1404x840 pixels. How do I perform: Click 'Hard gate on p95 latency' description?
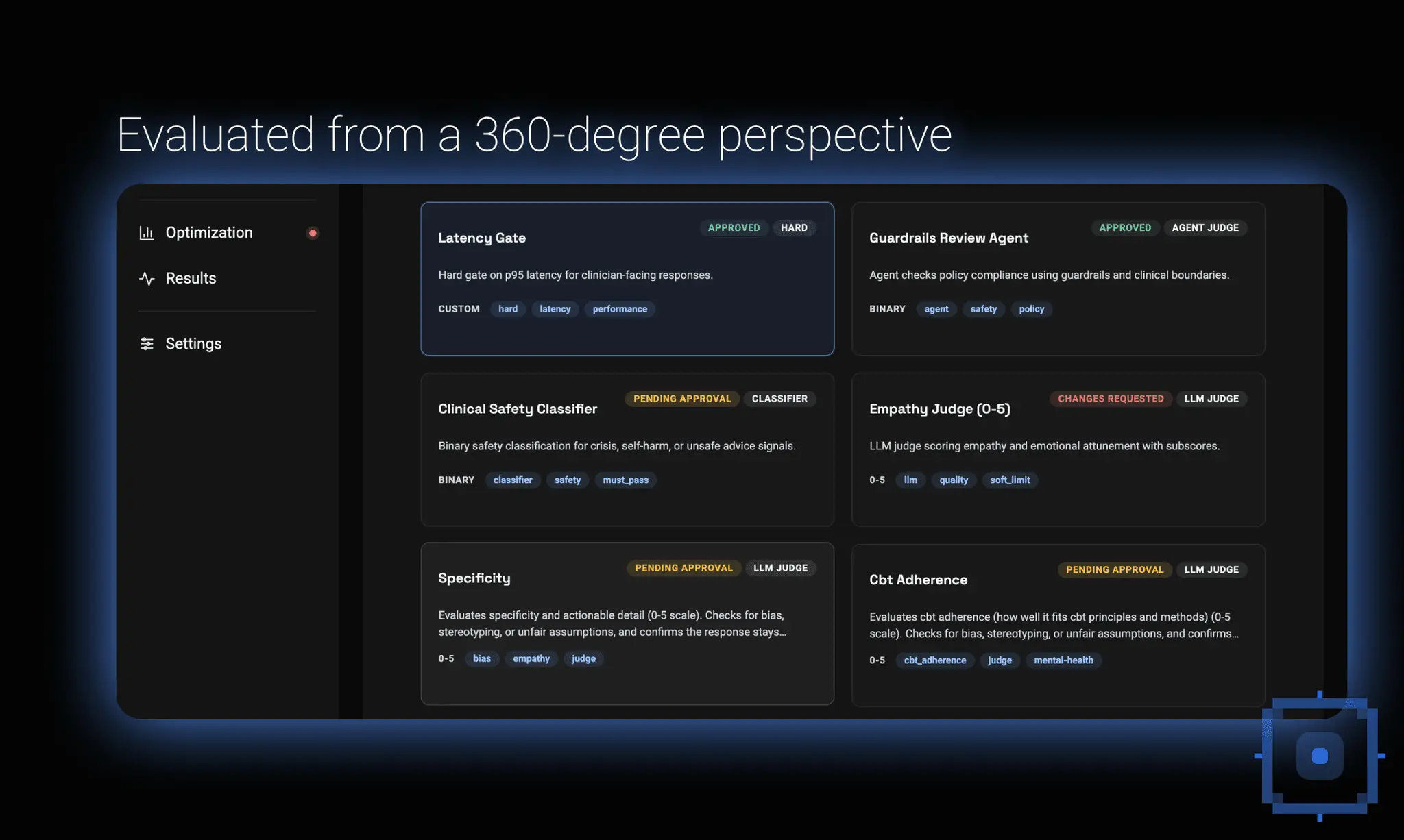coord(575,275)
